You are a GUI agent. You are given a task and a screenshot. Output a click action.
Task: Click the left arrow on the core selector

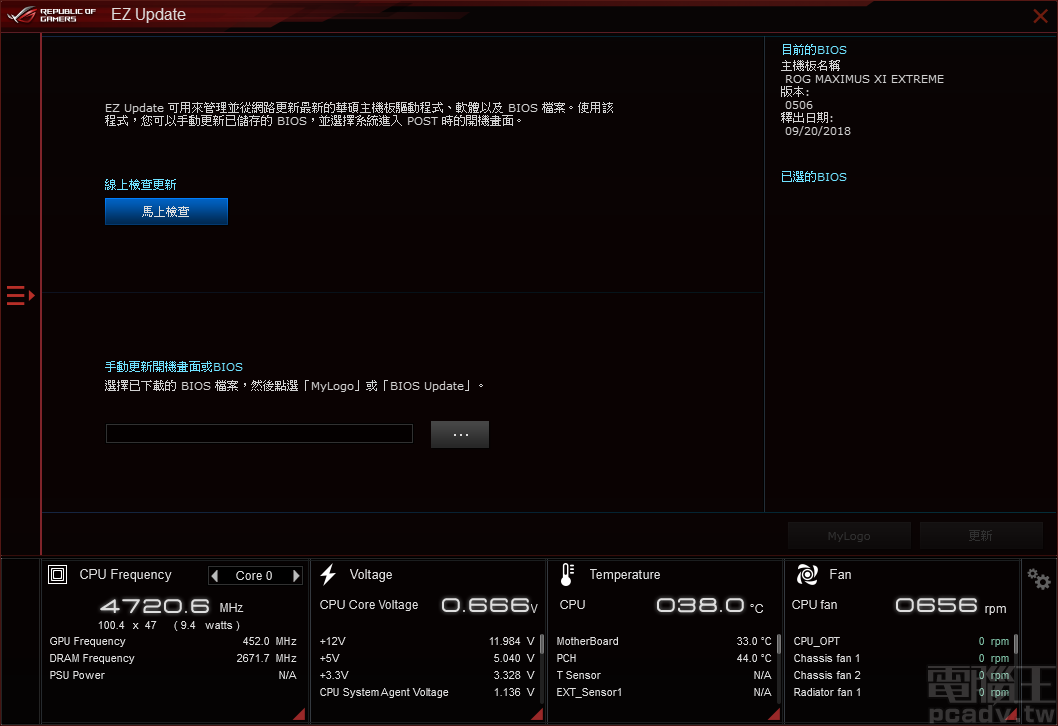pos(217,575)
